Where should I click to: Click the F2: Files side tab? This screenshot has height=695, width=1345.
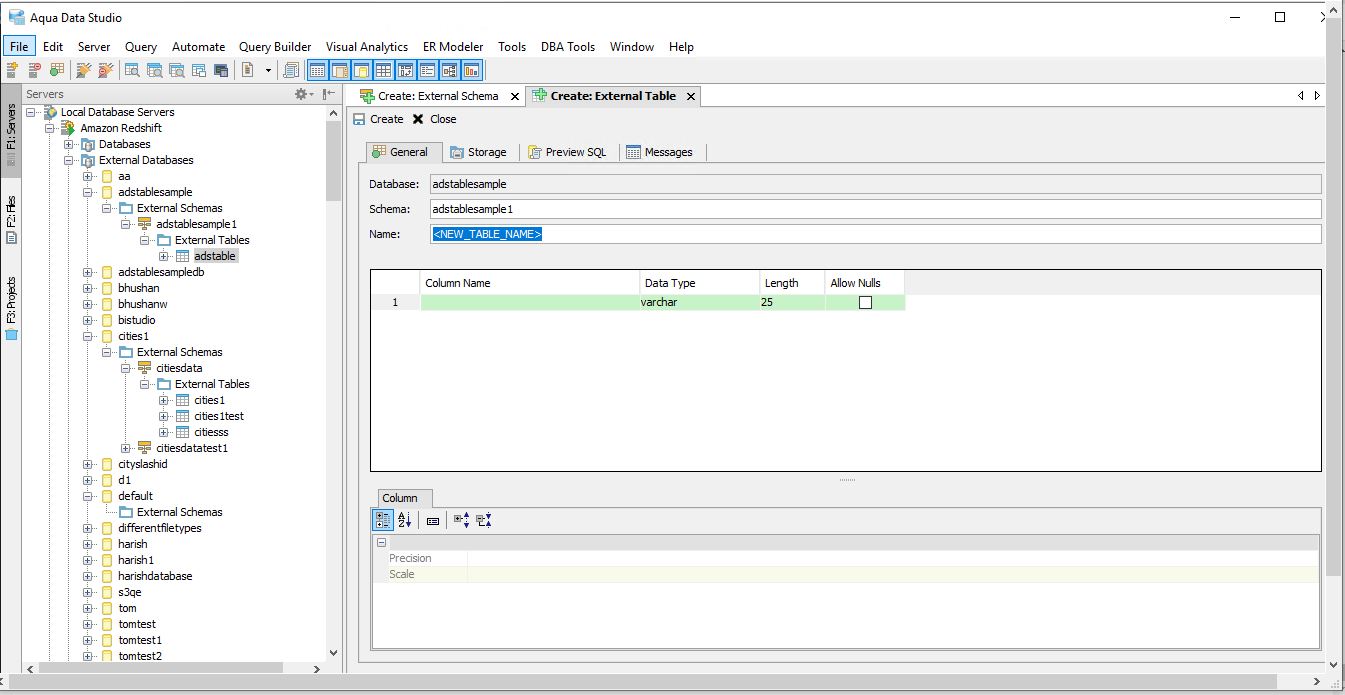(11, 221)
